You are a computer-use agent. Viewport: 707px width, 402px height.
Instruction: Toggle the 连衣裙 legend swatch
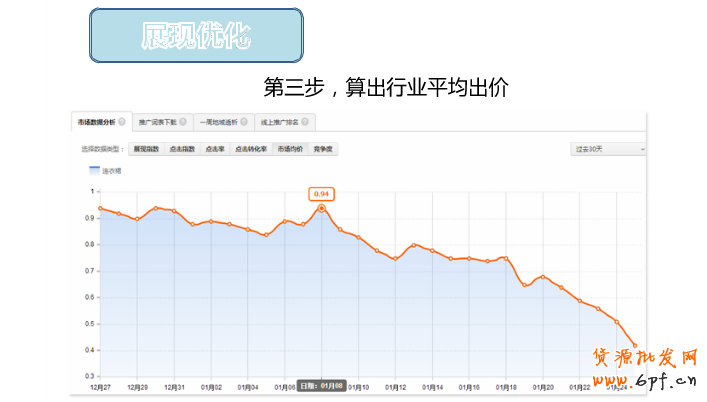coord(95,171)
